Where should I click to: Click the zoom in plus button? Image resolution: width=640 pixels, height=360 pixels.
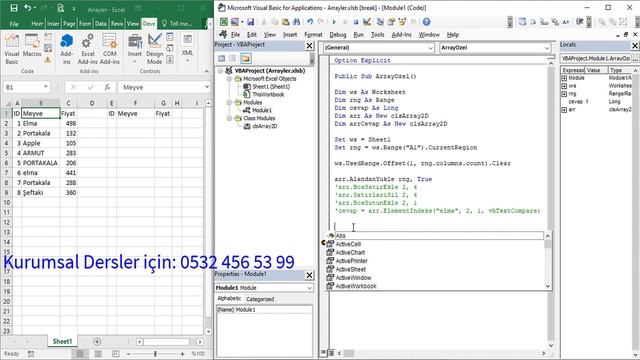[182, 354]
